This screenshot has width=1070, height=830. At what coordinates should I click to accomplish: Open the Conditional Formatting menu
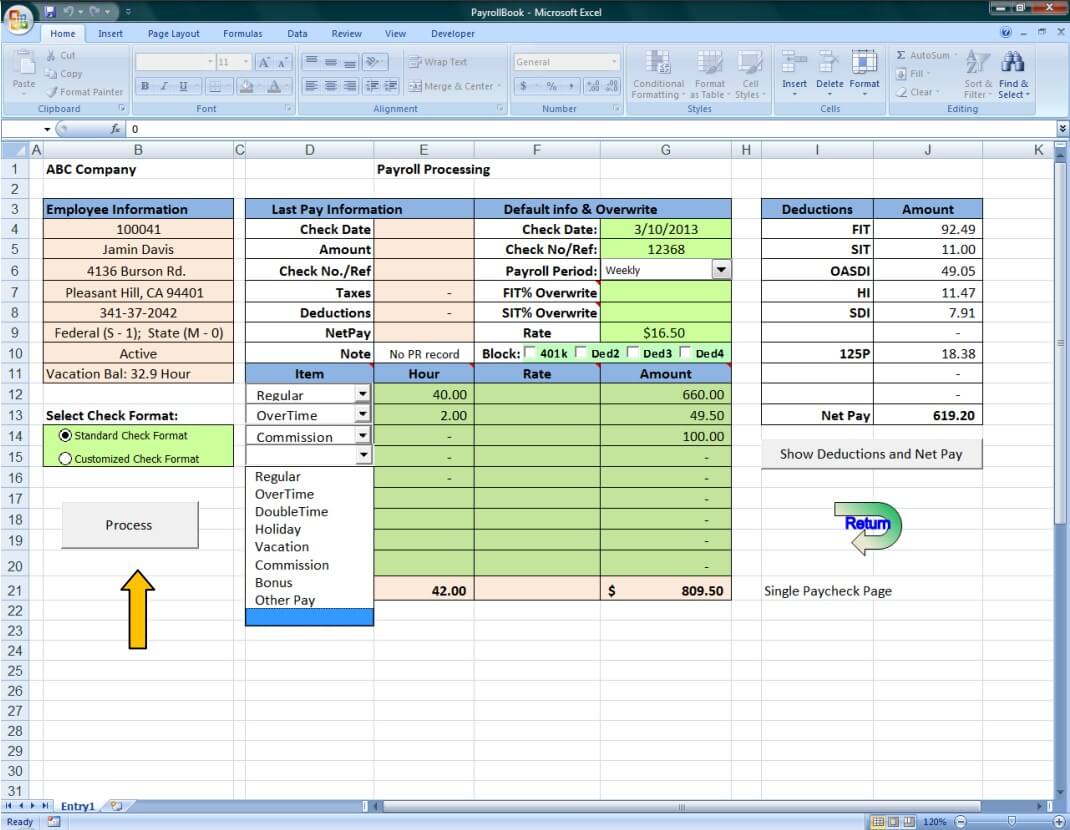[658, 74]
